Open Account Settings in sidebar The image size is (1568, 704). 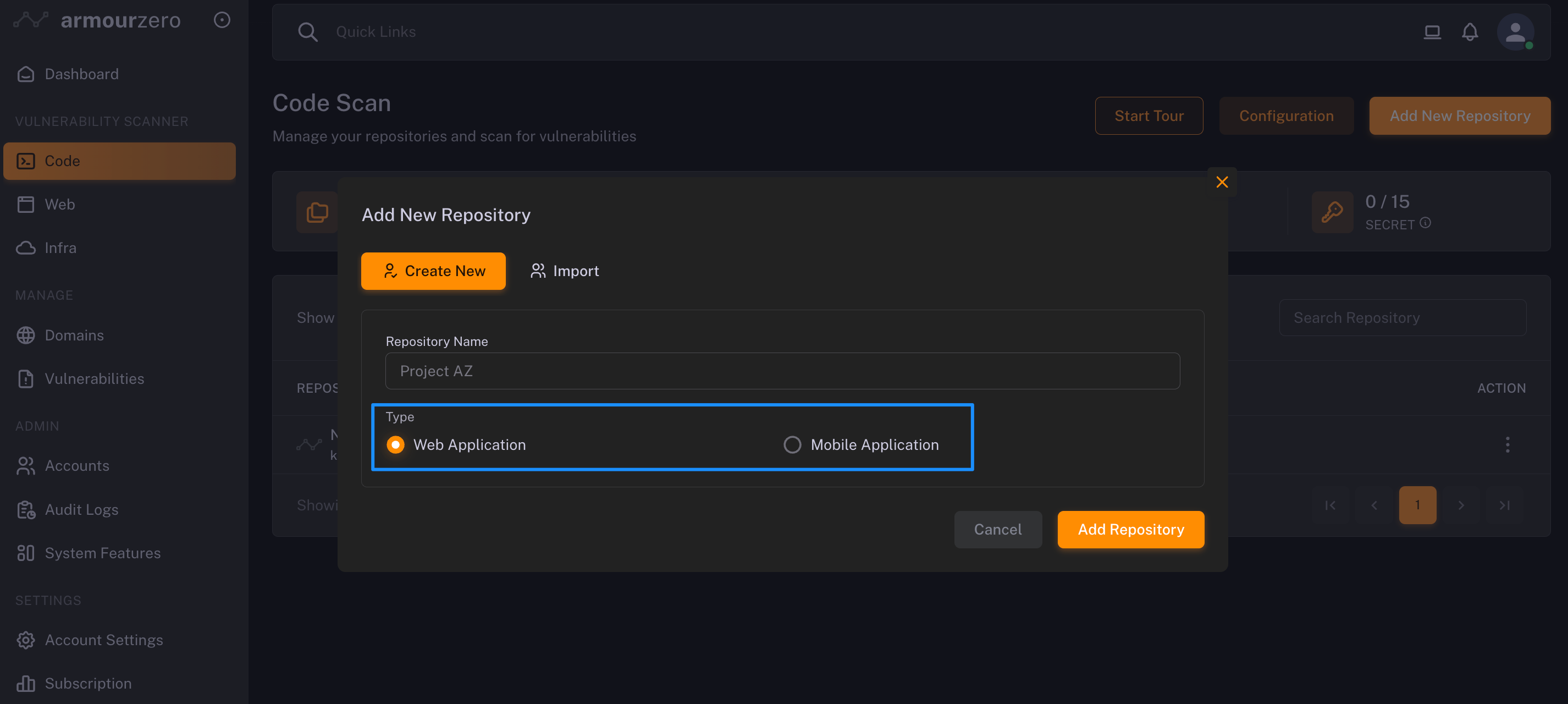pos(103,640)
